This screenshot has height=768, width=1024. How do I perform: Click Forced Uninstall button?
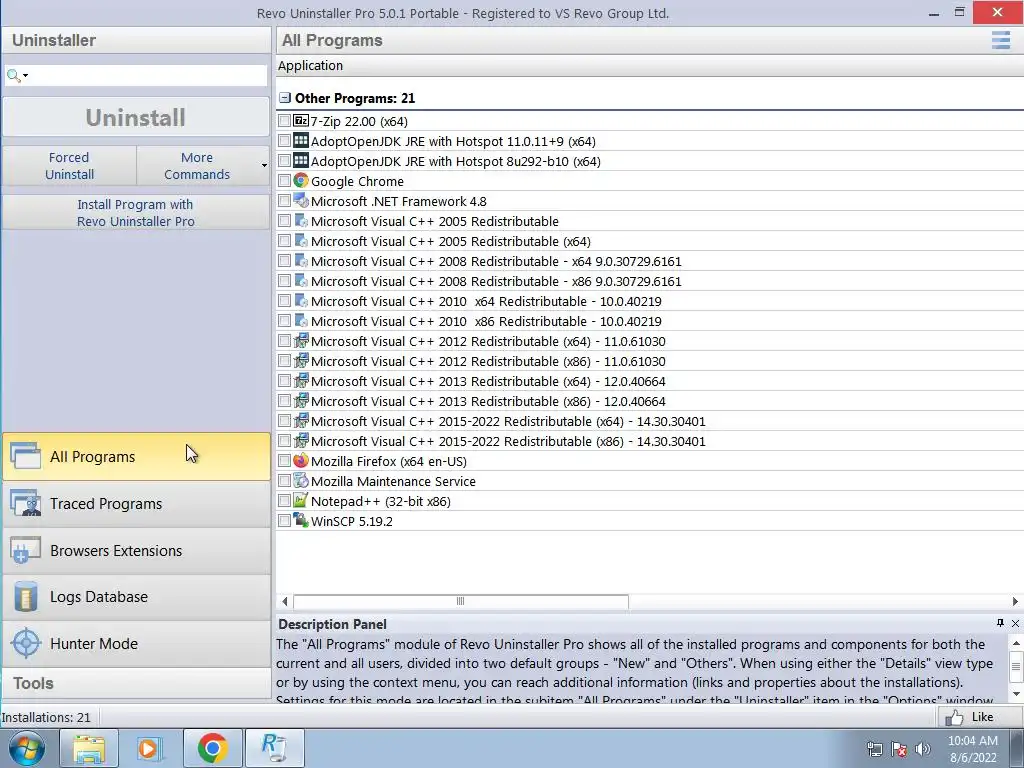[69, 166]
